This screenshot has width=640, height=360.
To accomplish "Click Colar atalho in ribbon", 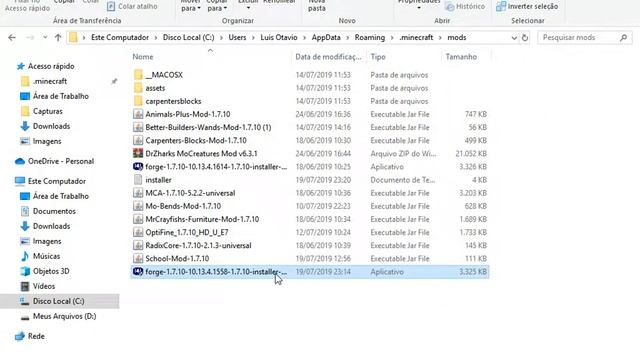I will tap(132, 6).
